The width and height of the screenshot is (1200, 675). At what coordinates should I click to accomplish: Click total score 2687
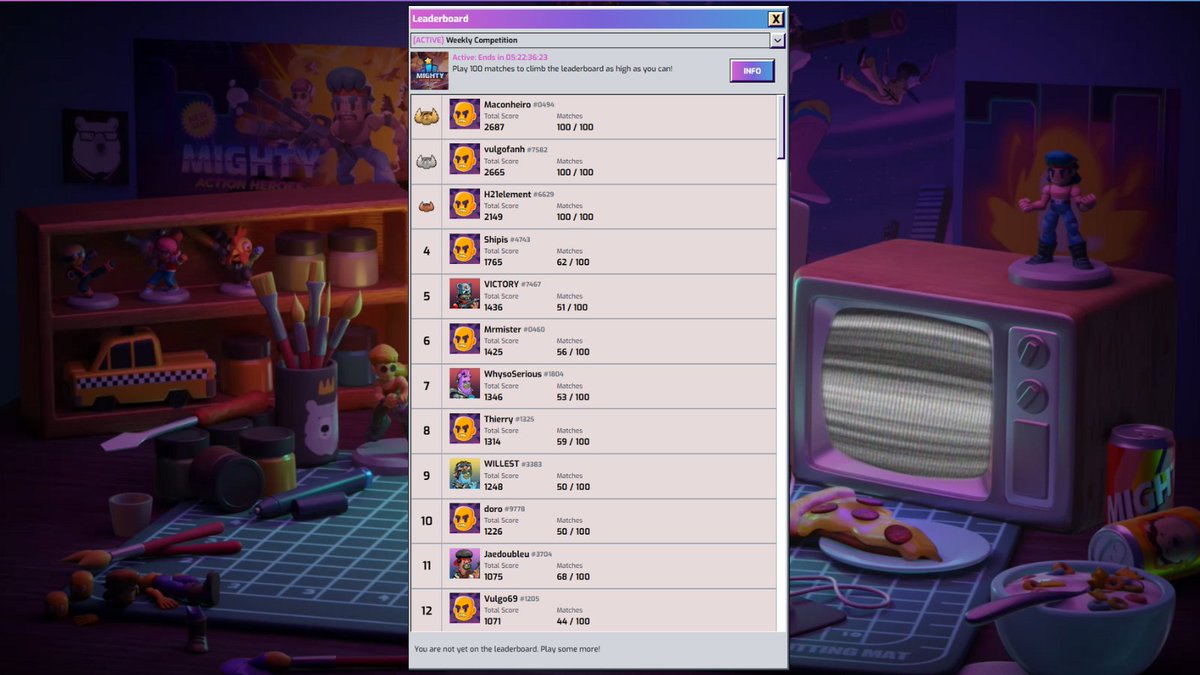(x=494, y=127)
